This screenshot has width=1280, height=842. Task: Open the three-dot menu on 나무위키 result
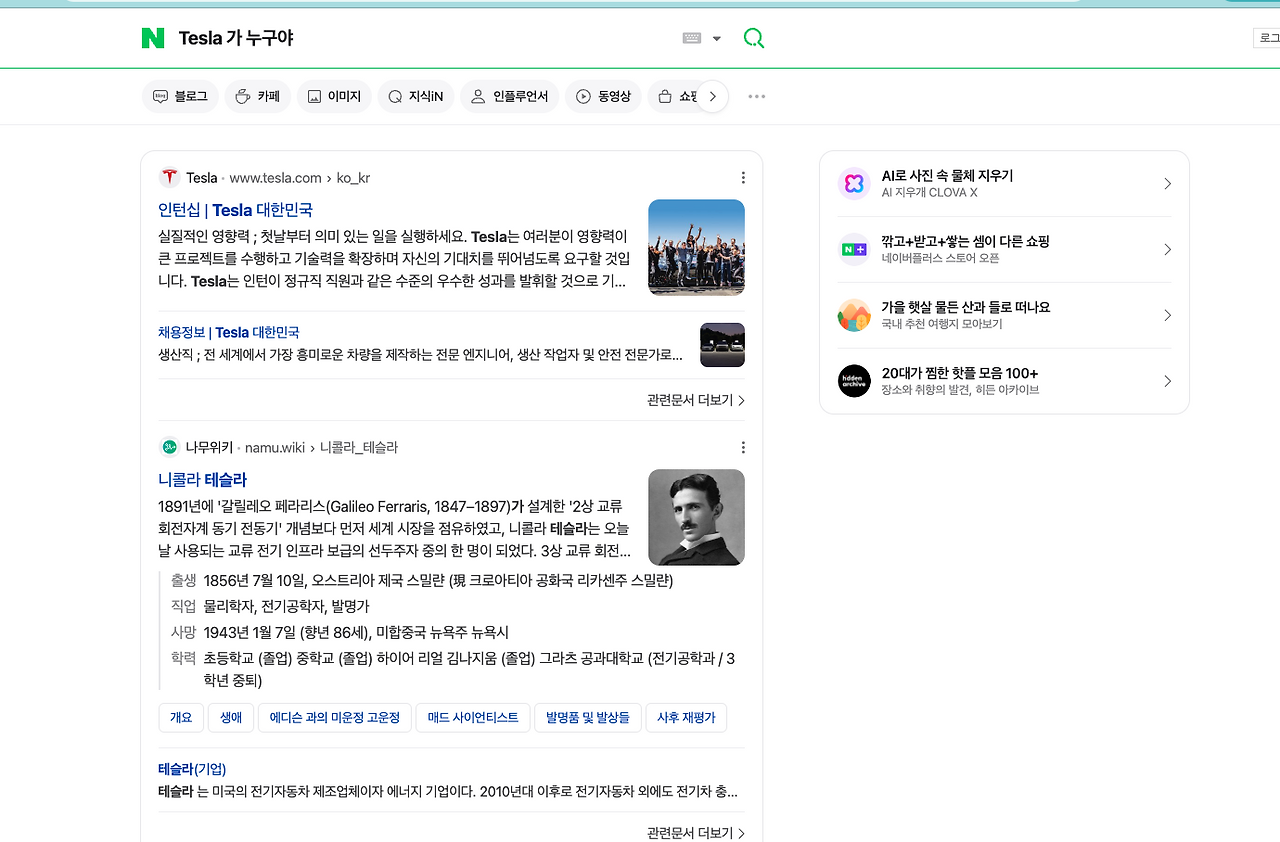tap(743, 447)
